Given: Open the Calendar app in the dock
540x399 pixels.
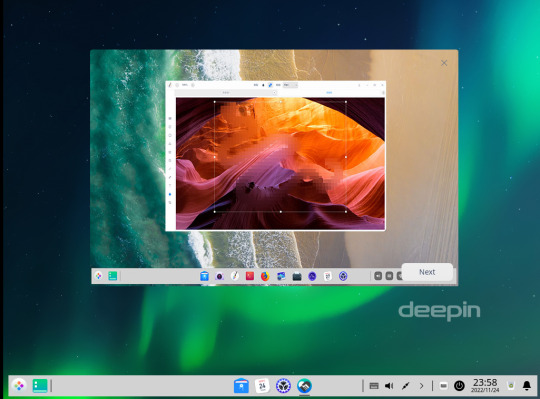Looking at the screenshot, I should [262, 386].
